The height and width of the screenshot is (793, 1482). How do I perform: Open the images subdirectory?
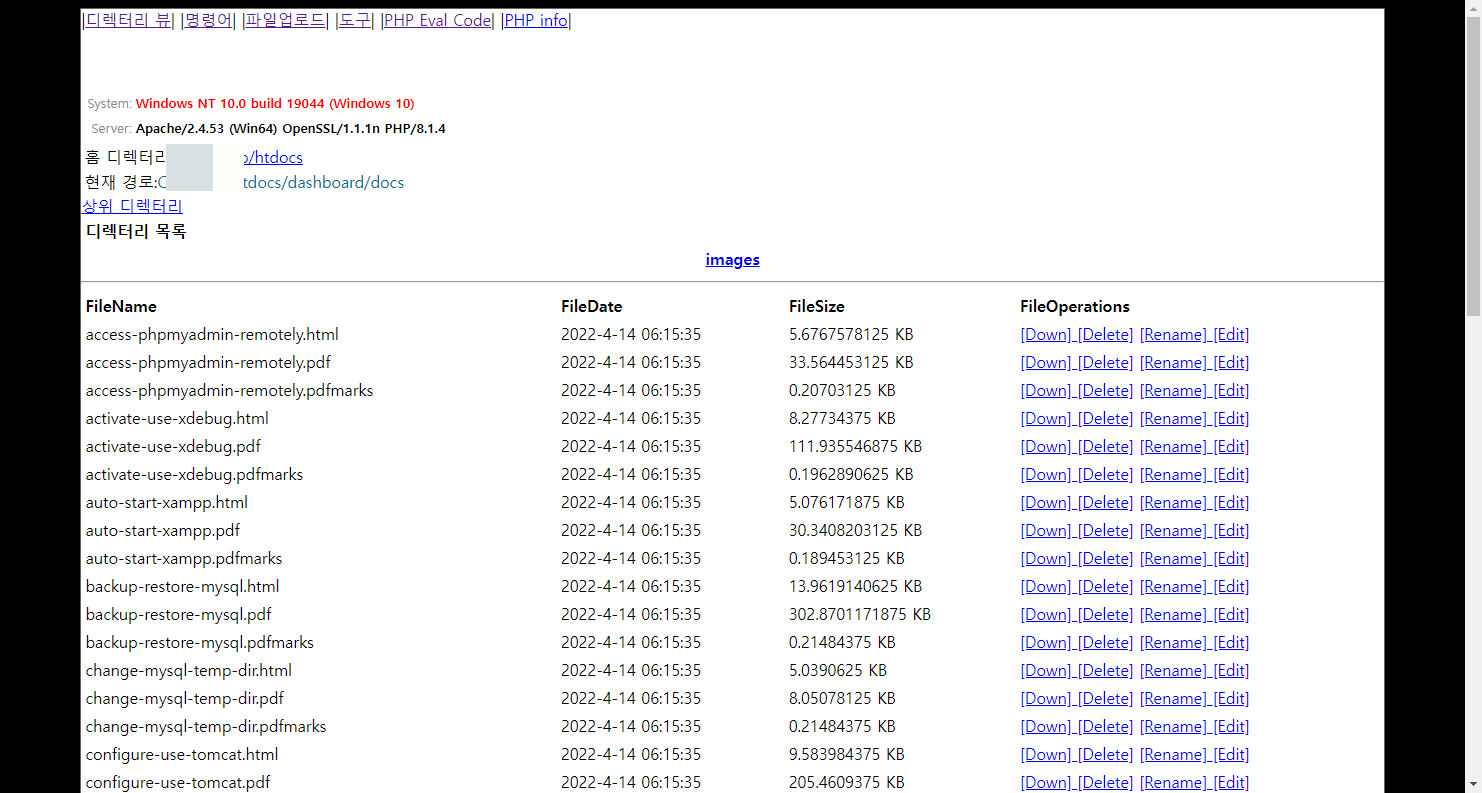[x=732, y=259]
